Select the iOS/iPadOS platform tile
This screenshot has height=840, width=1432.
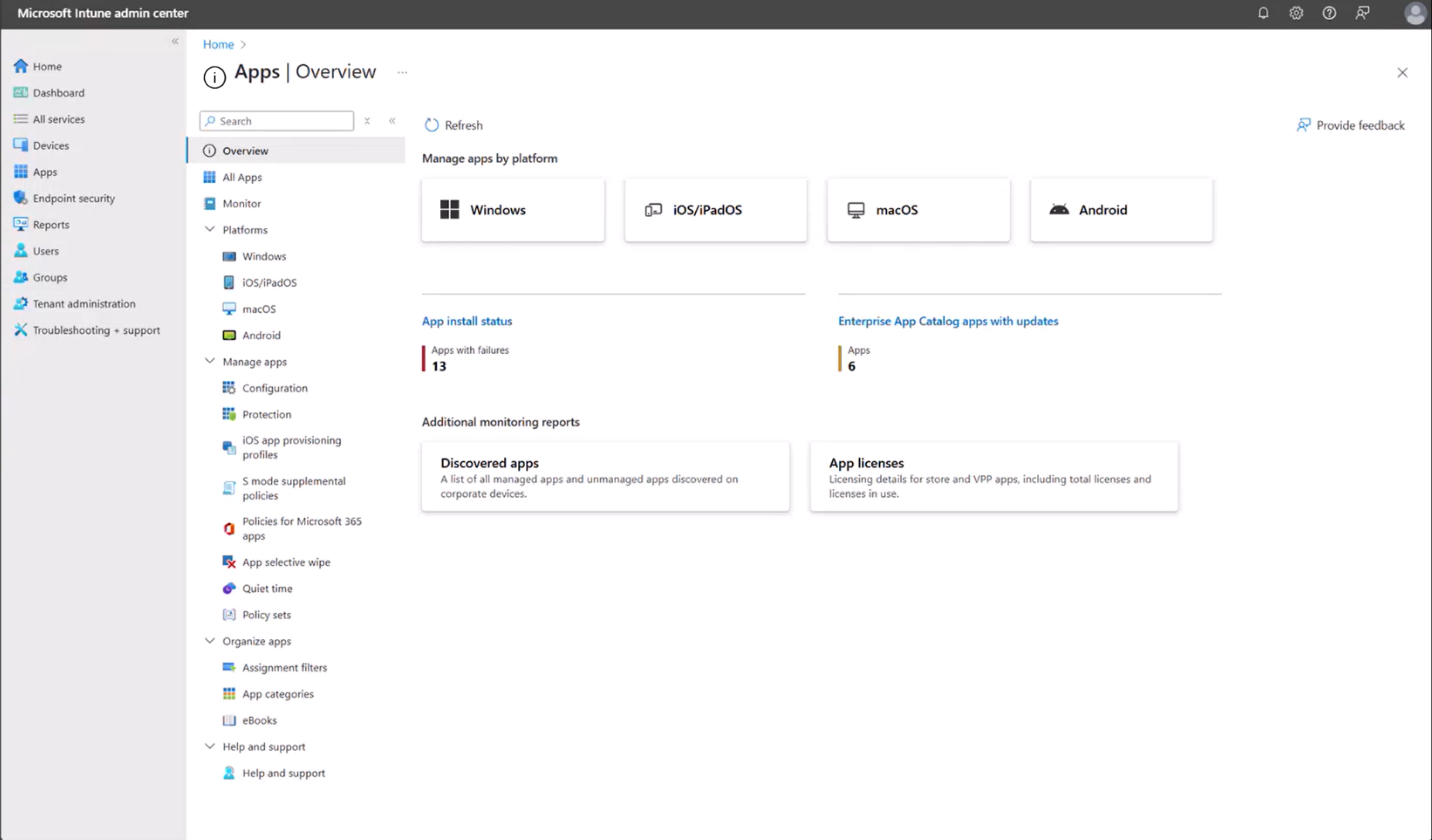click(714, 209)
